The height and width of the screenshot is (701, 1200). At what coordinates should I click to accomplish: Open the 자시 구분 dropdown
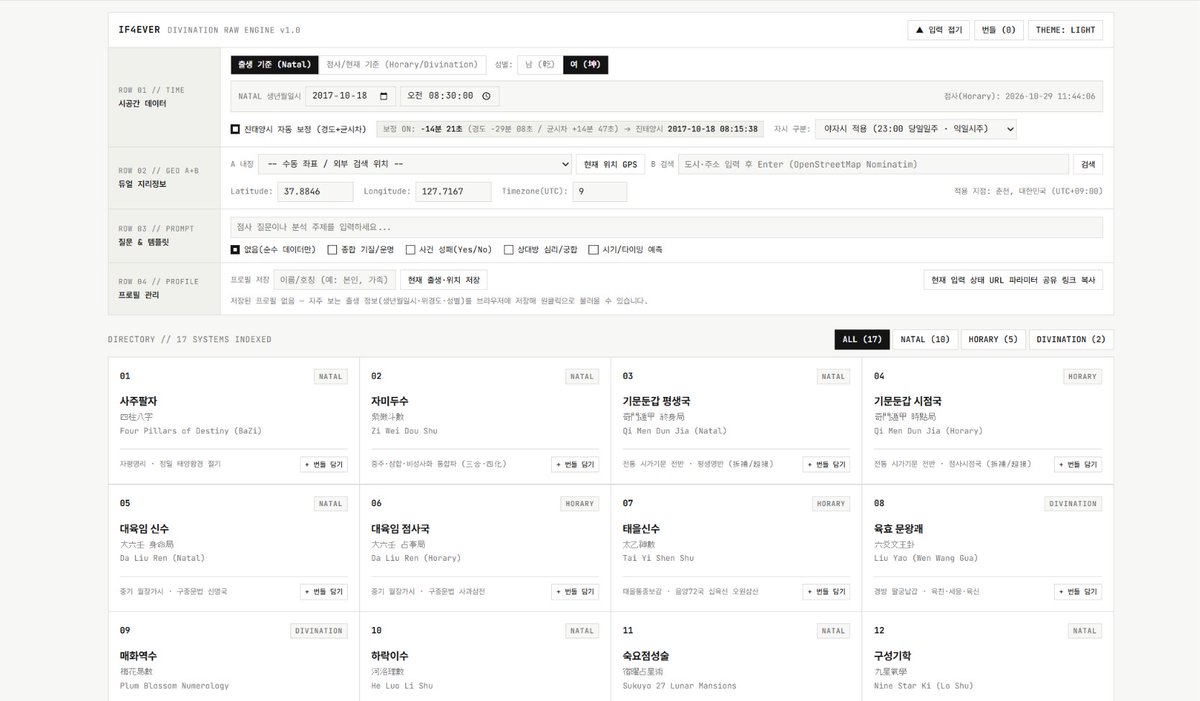[x=916, y=129]
